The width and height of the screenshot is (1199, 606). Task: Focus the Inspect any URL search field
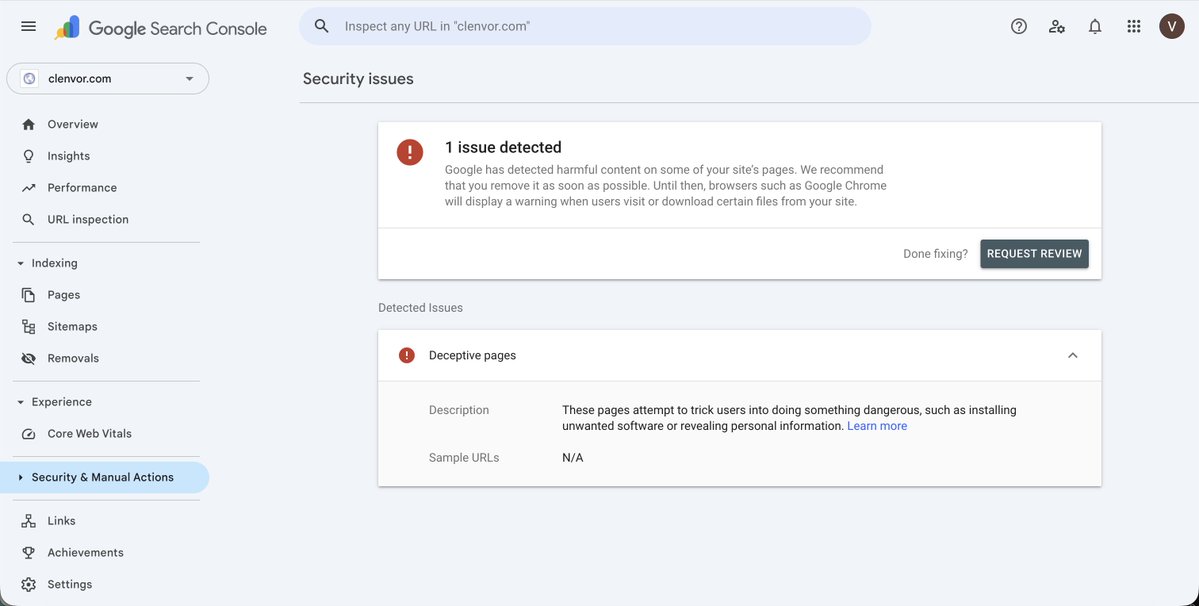pos(585,26)
